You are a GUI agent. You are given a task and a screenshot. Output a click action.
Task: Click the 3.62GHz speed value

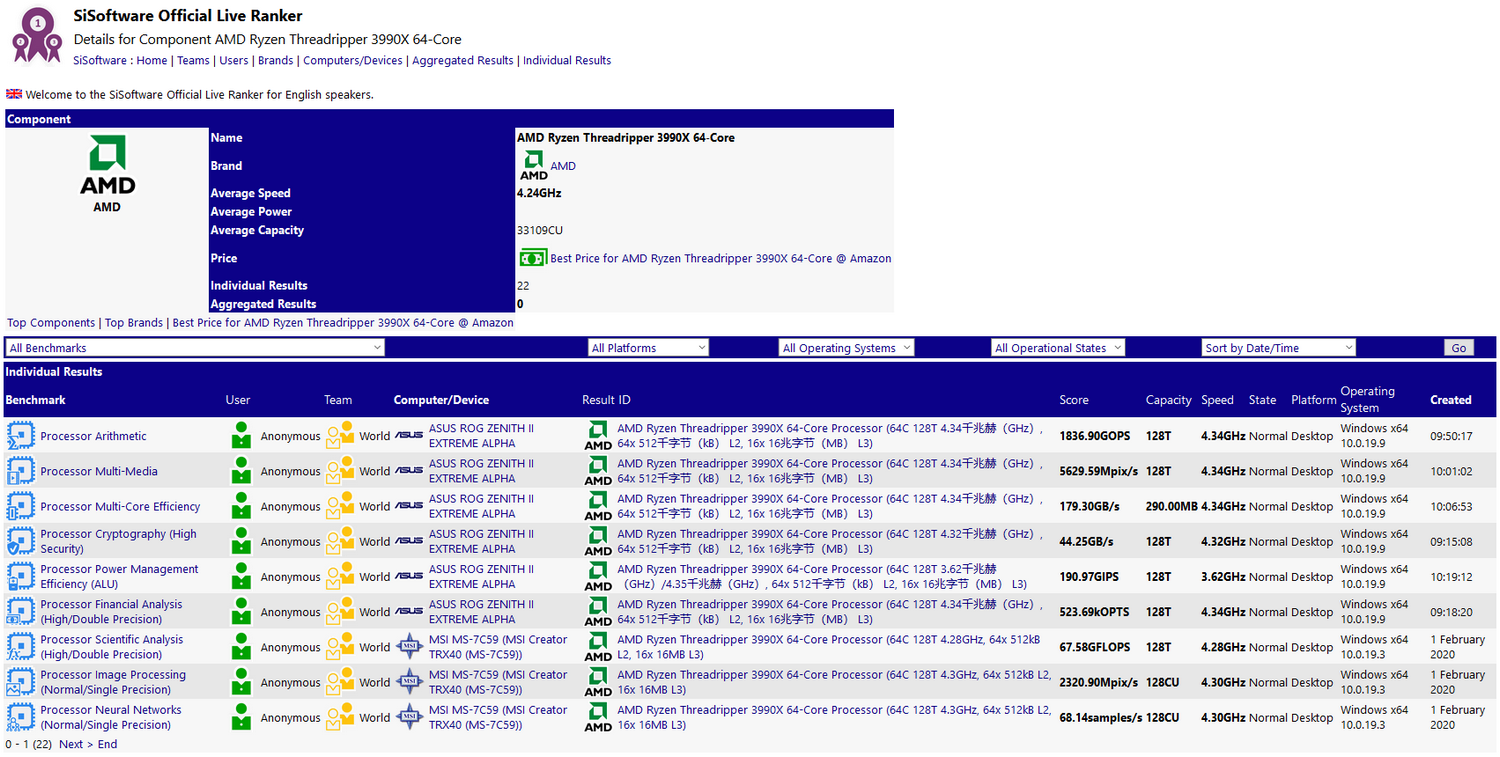point(1223,577)
